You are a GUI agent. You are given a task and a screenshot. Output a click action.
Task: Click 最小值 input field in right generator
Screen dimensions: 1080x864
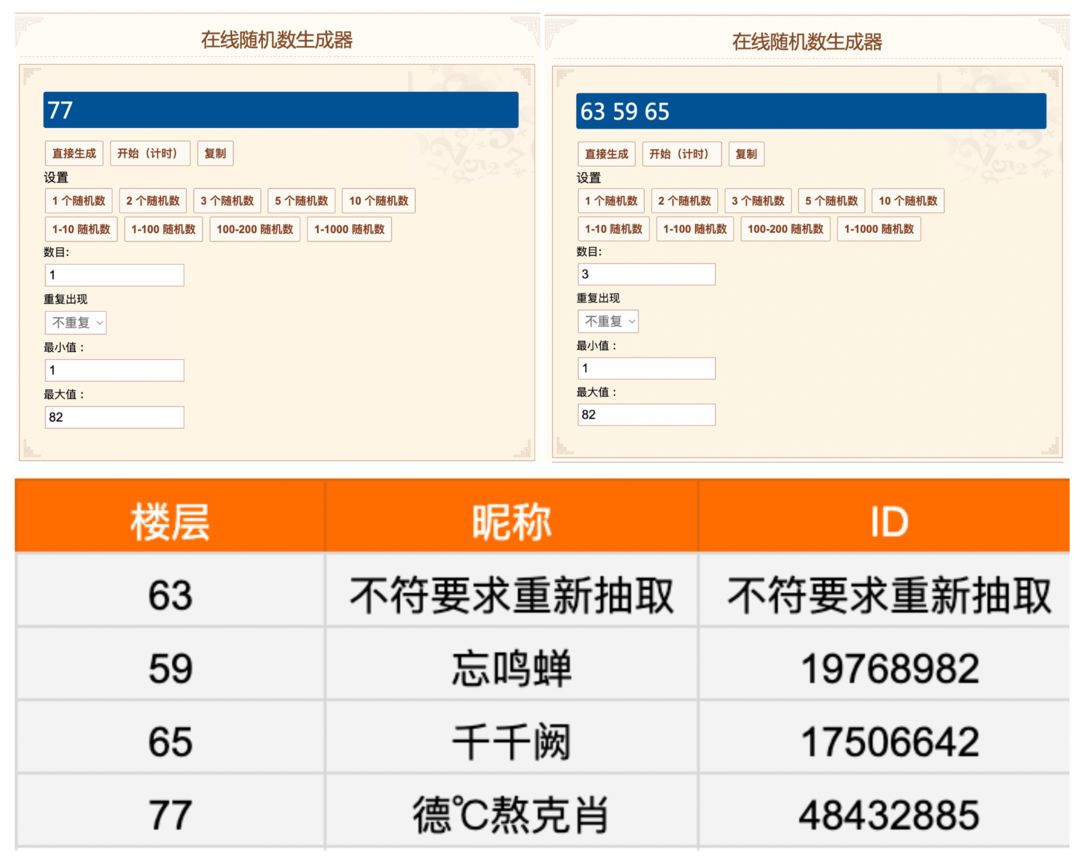(646, 368)
